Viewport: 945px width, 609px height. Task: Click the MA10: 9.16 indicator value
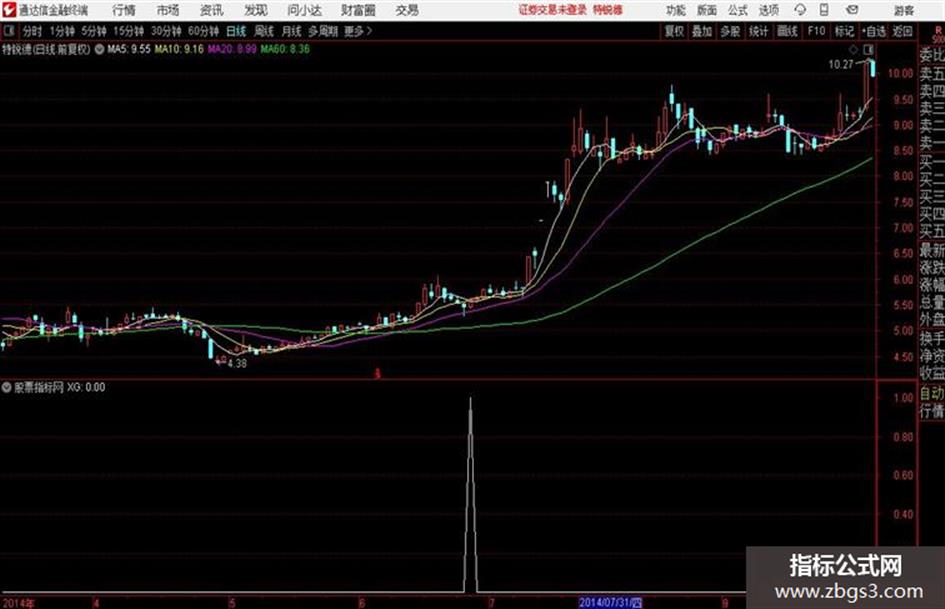click(x=179, y=49)
